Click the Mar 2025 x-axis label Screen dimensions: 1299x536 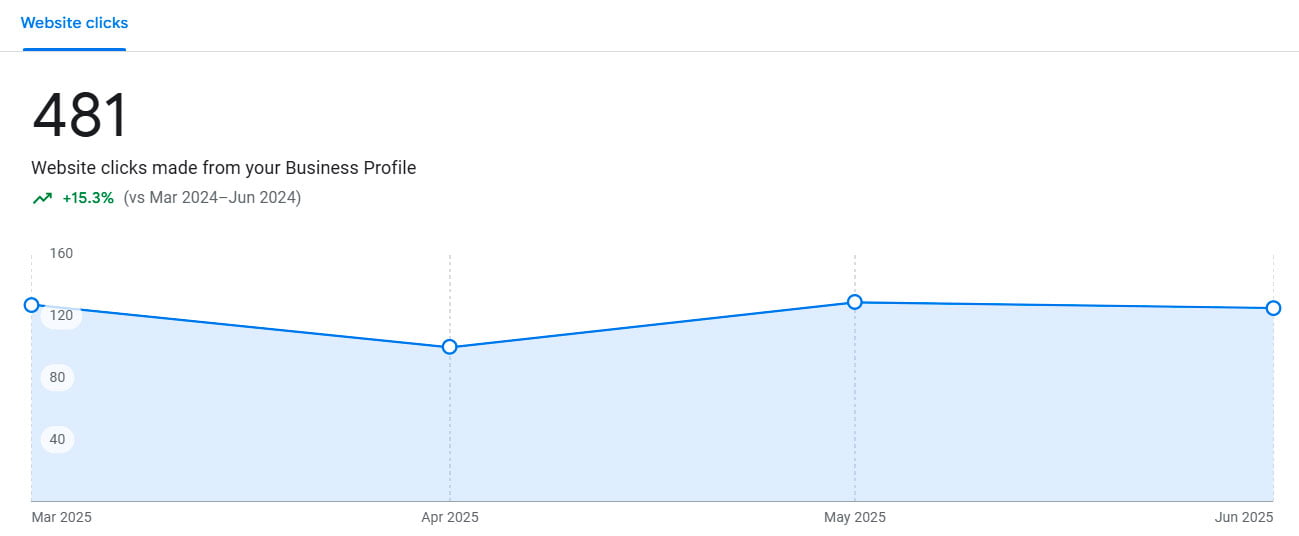pos(61,517)
